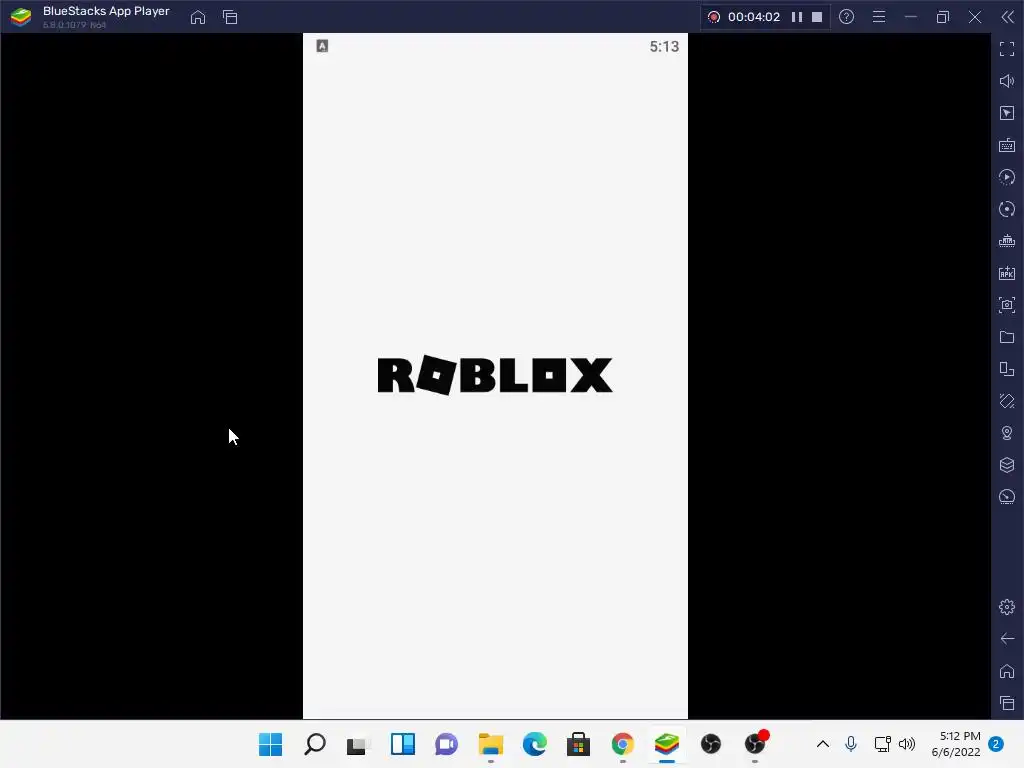The width and height of the screenshot is (1024, 768).
Task: Rotate the screen using sidebar icon
Action: pos(1007,401)
